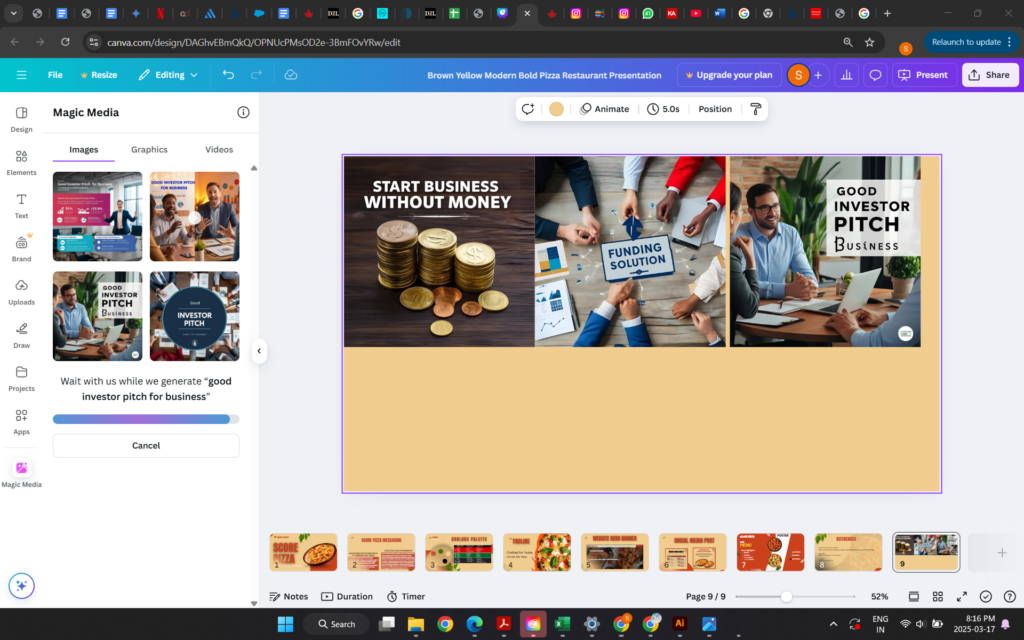Open the comments speech bubble icon
The width and height of the screenshot is (1024, 640).
tap(875, 75)
